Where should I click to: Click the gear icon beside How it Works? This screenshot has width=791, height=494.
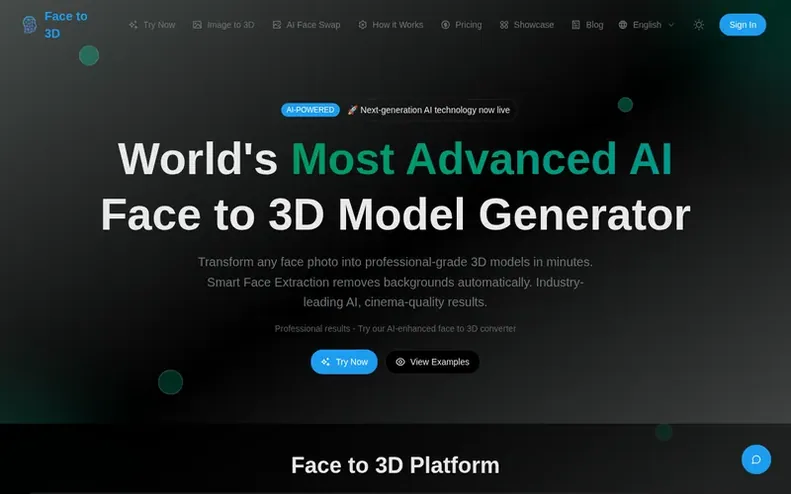click(x=363, y=25)
